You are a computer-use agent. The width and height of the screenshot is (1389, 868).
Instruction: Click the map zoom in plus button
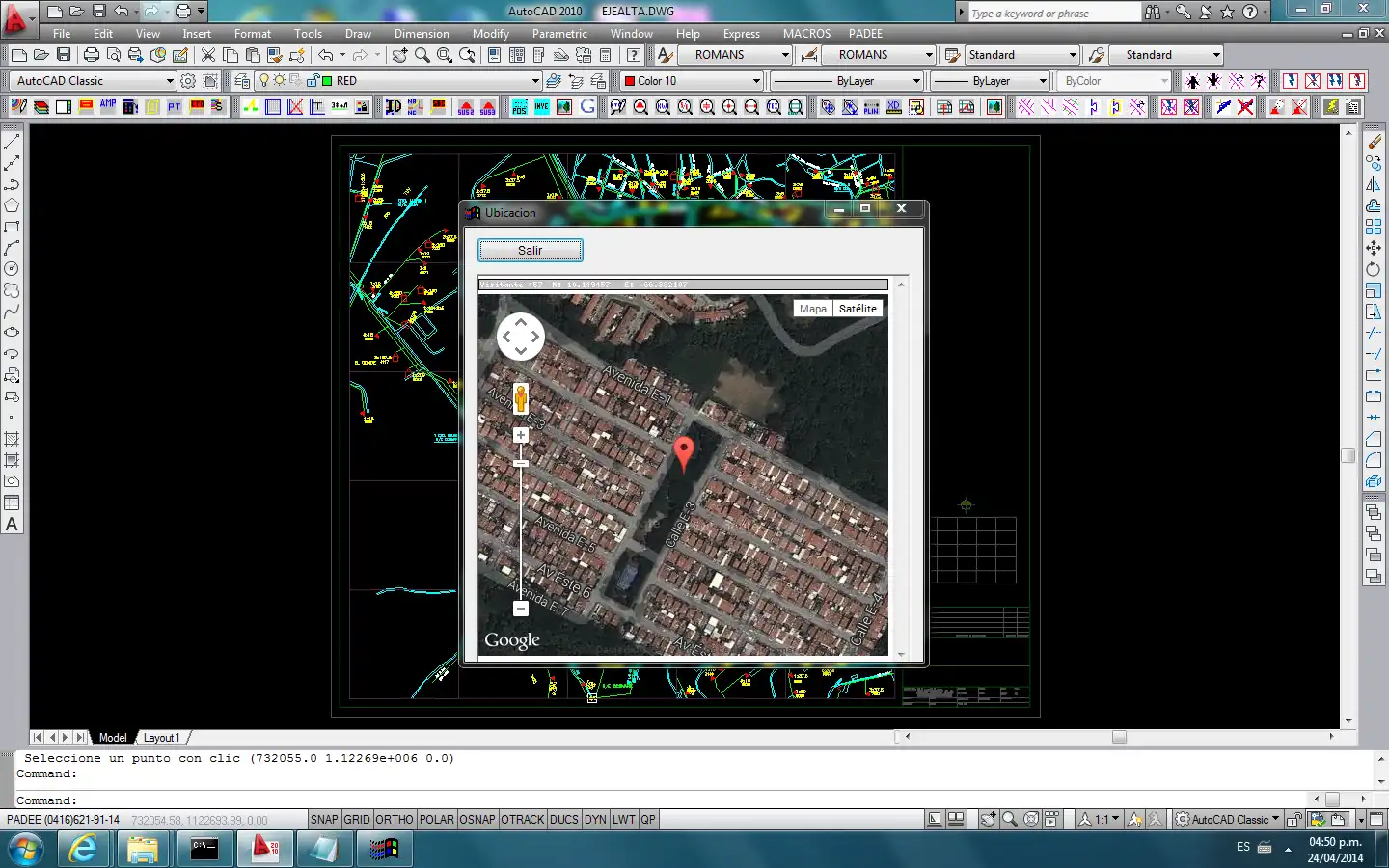click(x=521, y=435)
